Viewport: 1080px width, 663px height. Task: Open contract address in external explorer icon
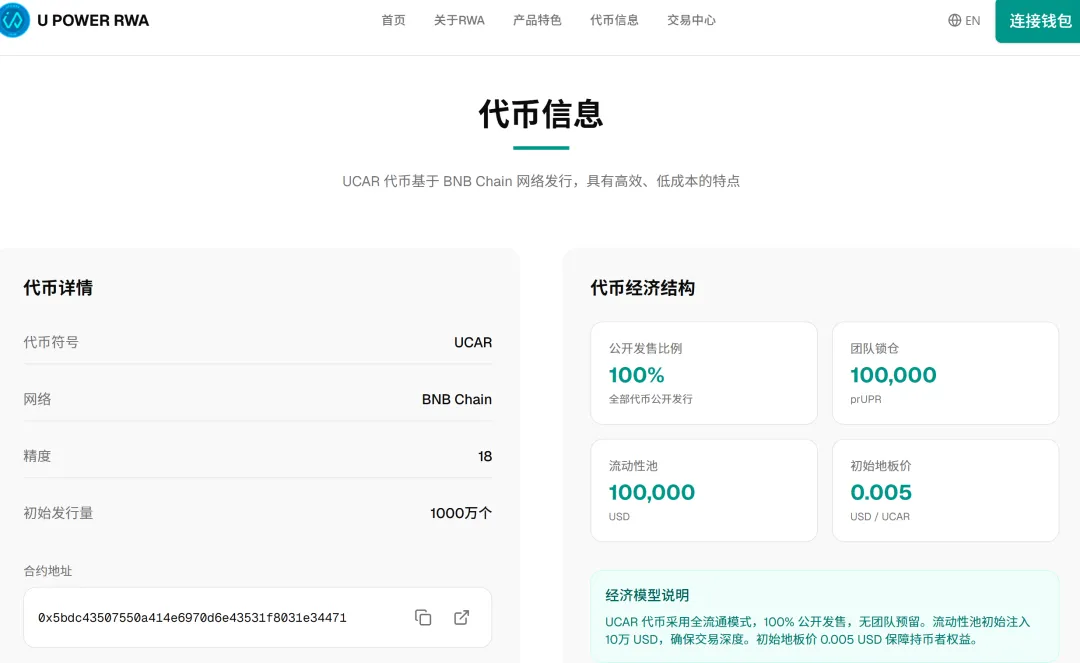pos(461,618)
